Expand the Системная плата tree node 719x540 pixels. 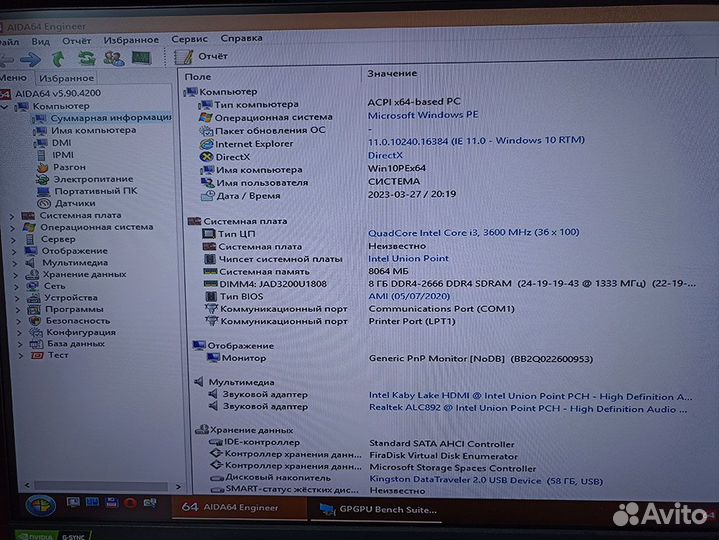[12, 216]
